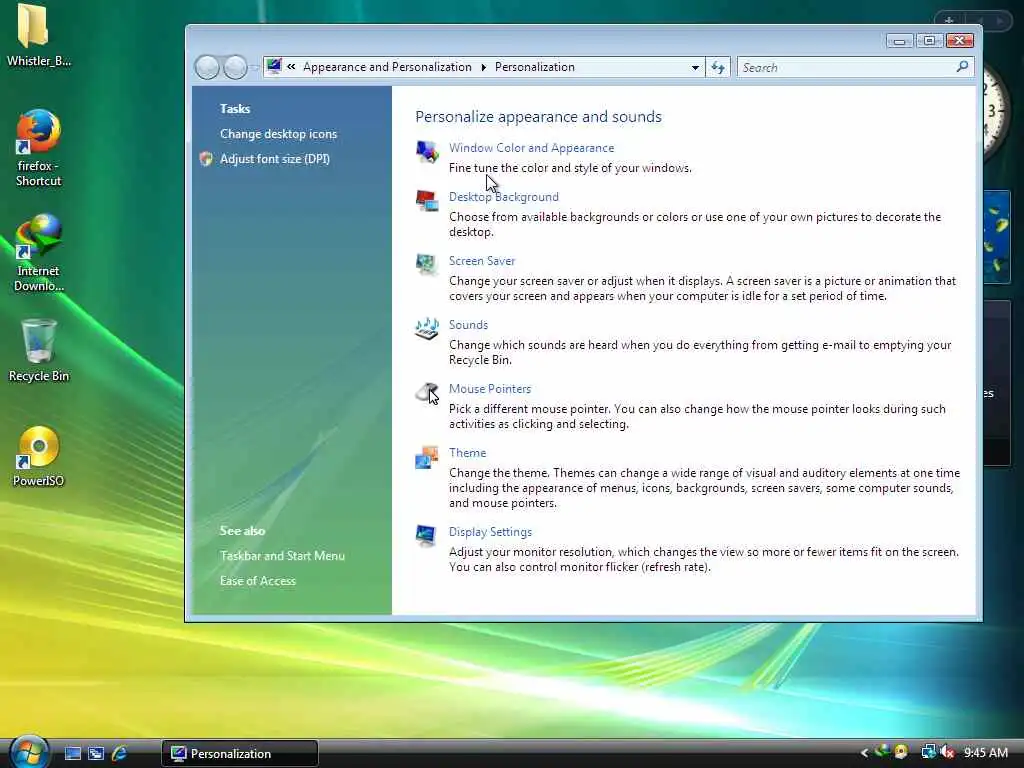Click Personalization taskbar button
Viewport: 1024px width, 768px height.
(240, 754)
